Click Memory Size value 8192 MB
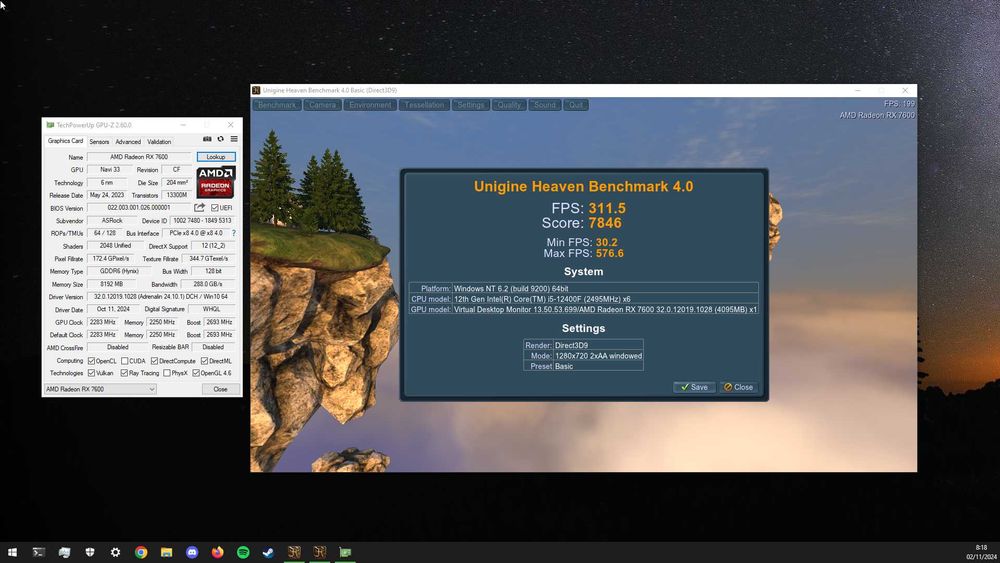1000x563 pixels. point(112,284)
